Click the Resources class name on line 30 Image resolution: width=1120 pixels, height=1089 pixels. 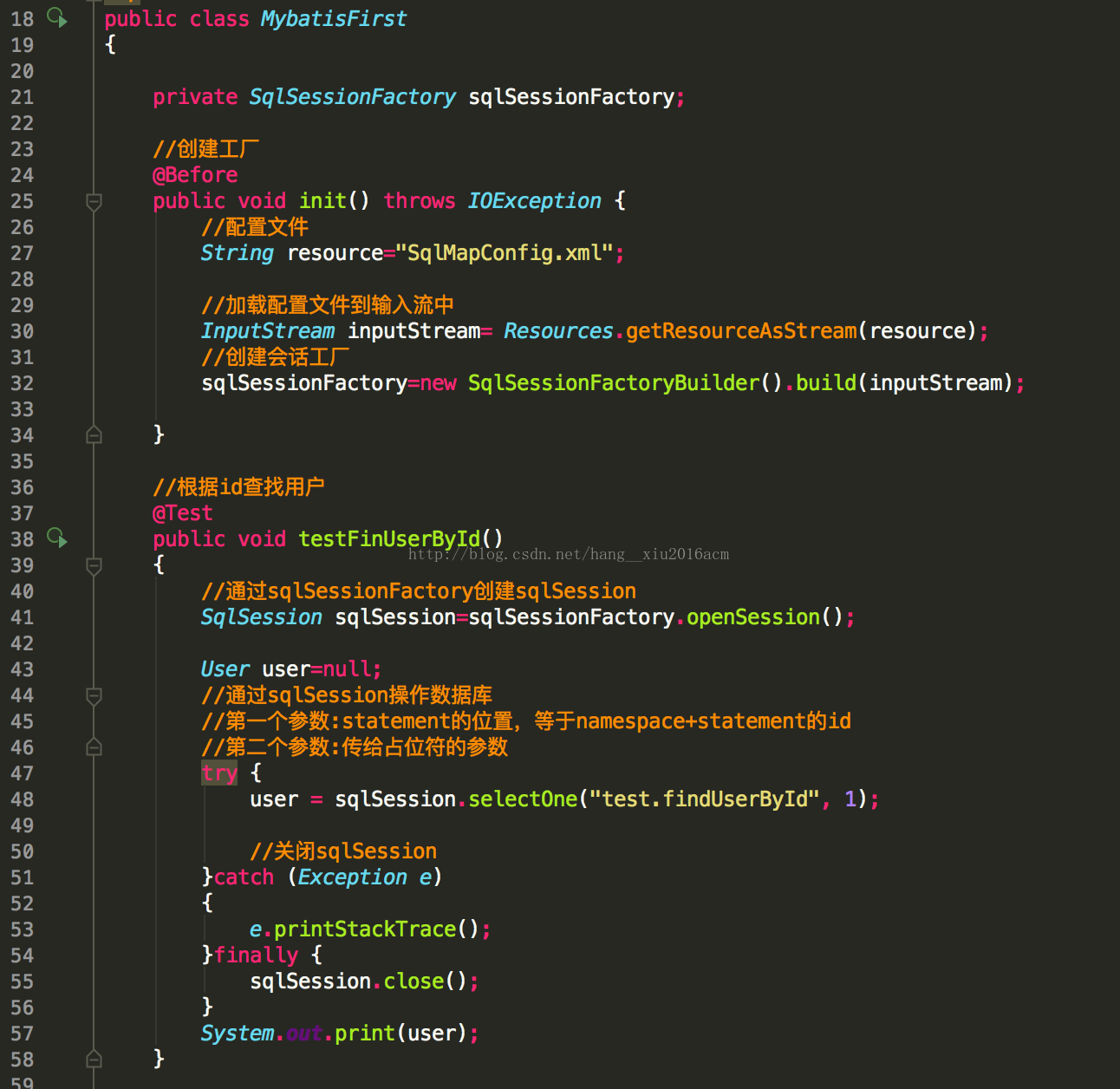coord(558,331)
